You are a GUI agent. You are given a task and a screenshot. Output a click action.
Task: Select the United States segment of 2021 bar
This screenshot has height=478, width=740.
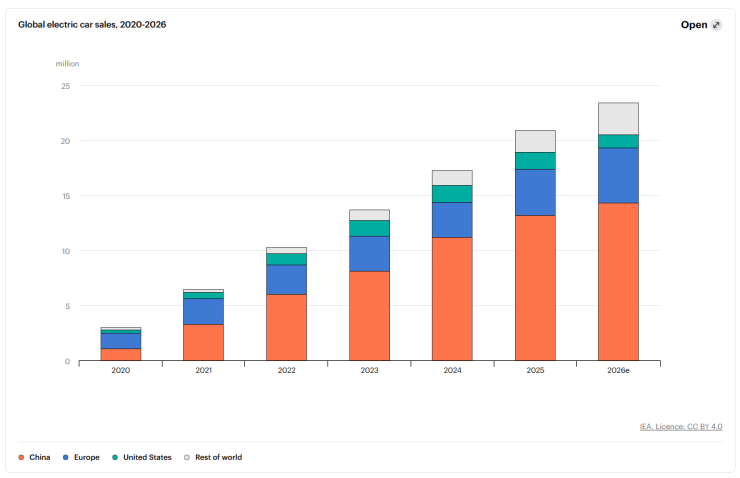(203, 295)
